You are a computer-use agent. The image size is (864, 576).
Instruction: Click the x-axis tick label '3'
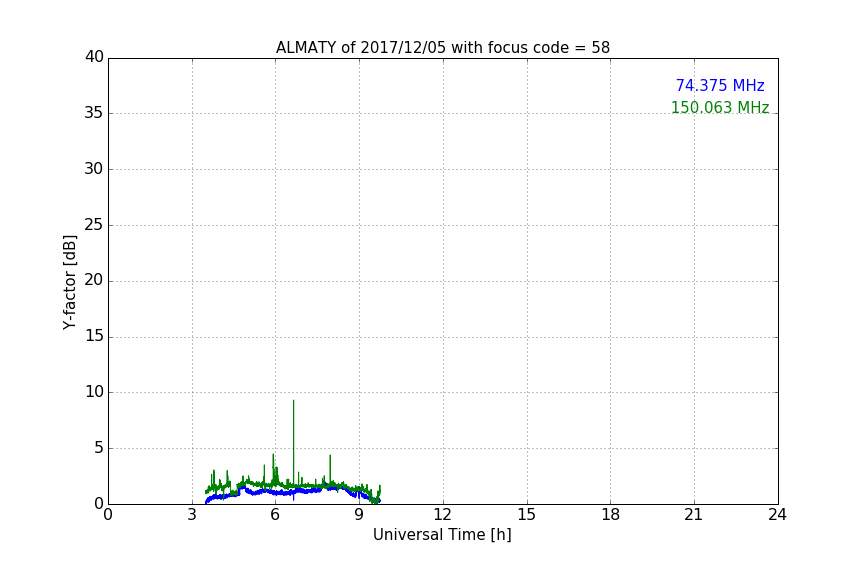(192, 515)
